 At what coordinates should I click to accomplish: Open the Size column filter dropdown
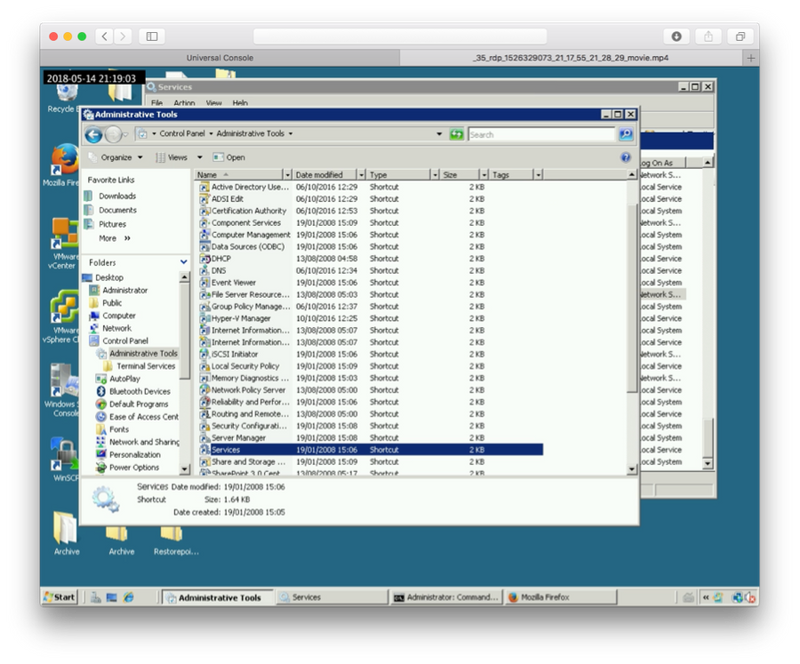click(484, 175)
